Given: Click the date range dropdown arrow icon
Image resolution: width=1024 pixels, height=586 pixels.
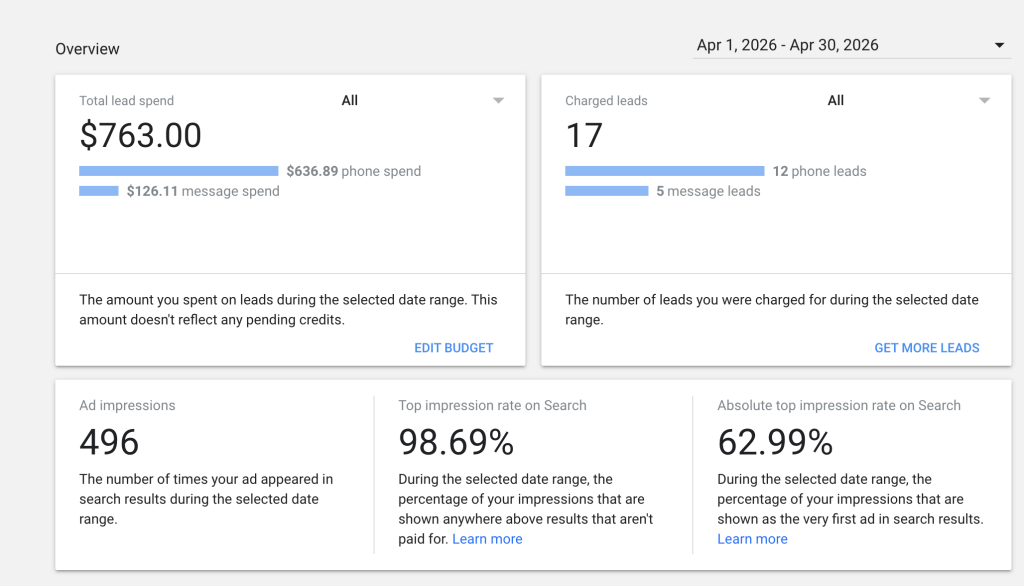Looking at the screenshot, I should [x=998, y=44].
